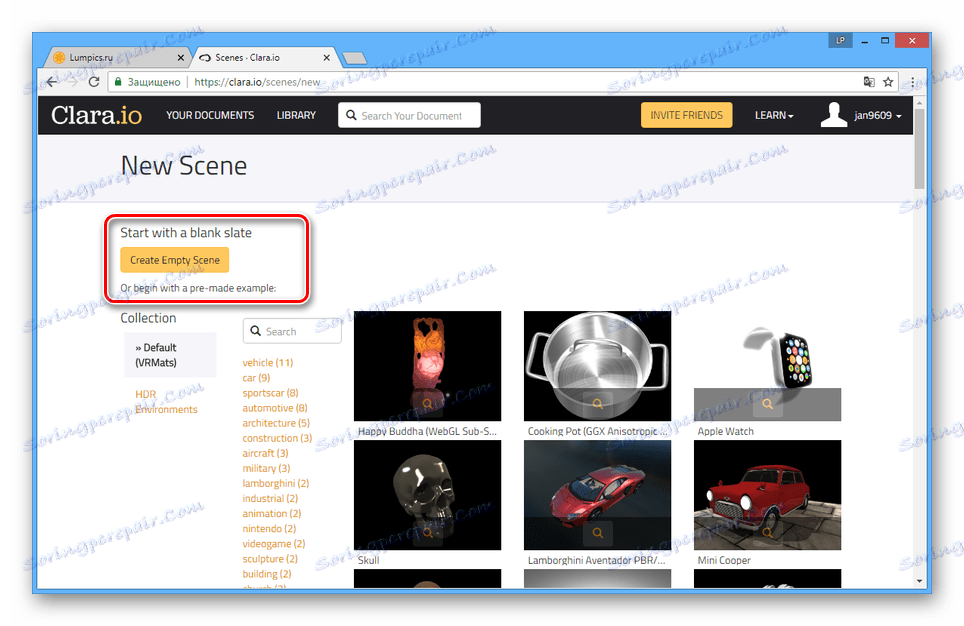Click the user avatar icon
The width and height of the screenshot is (964, 626).
point(833,115)
